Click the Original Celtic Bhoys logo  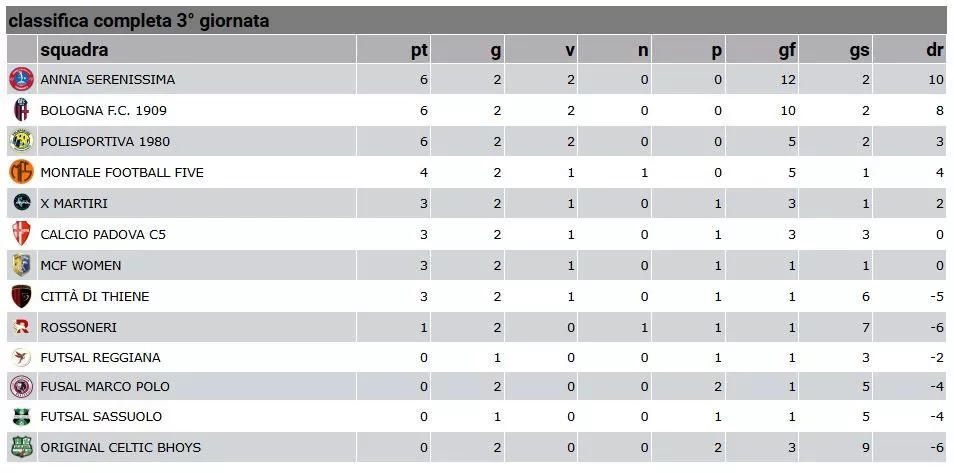(x=21, y=447)
